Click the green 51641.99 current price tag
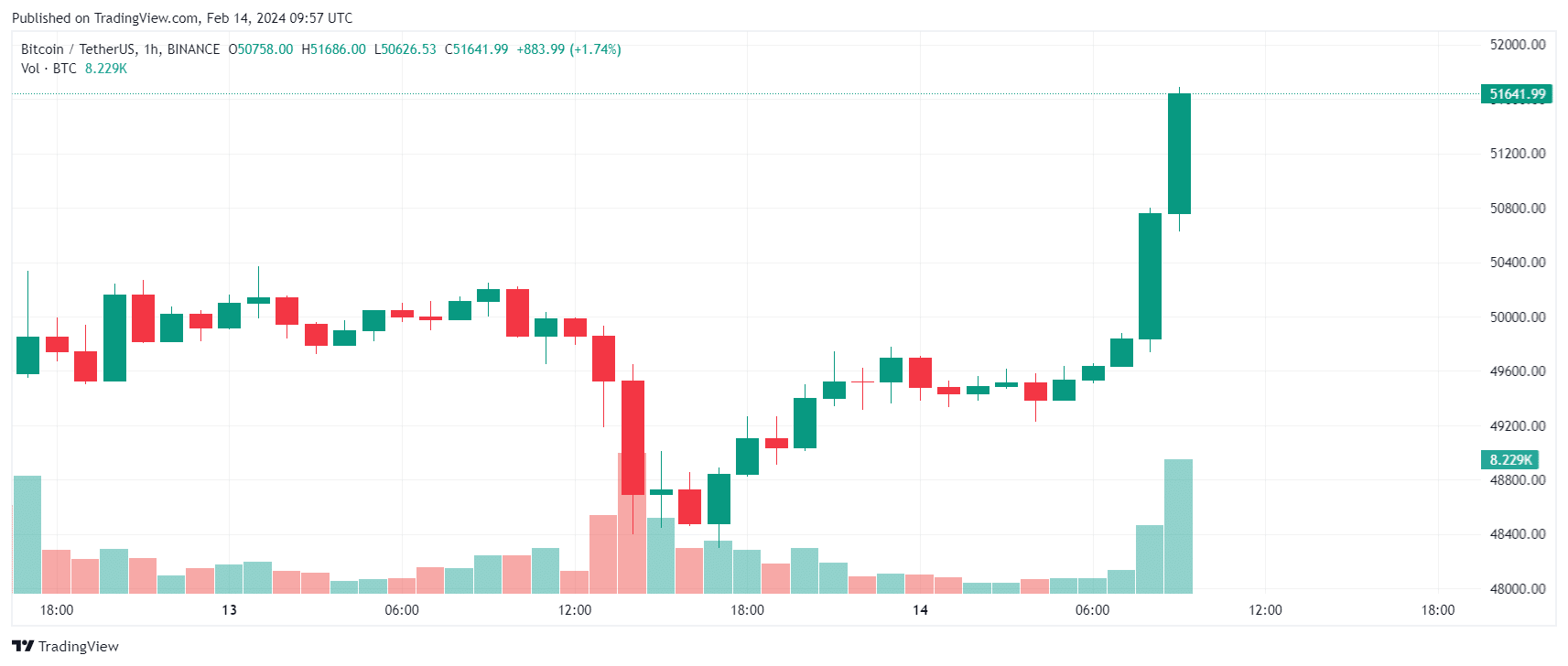This screenshot has height=666, width=1568. click(1516, 93)
